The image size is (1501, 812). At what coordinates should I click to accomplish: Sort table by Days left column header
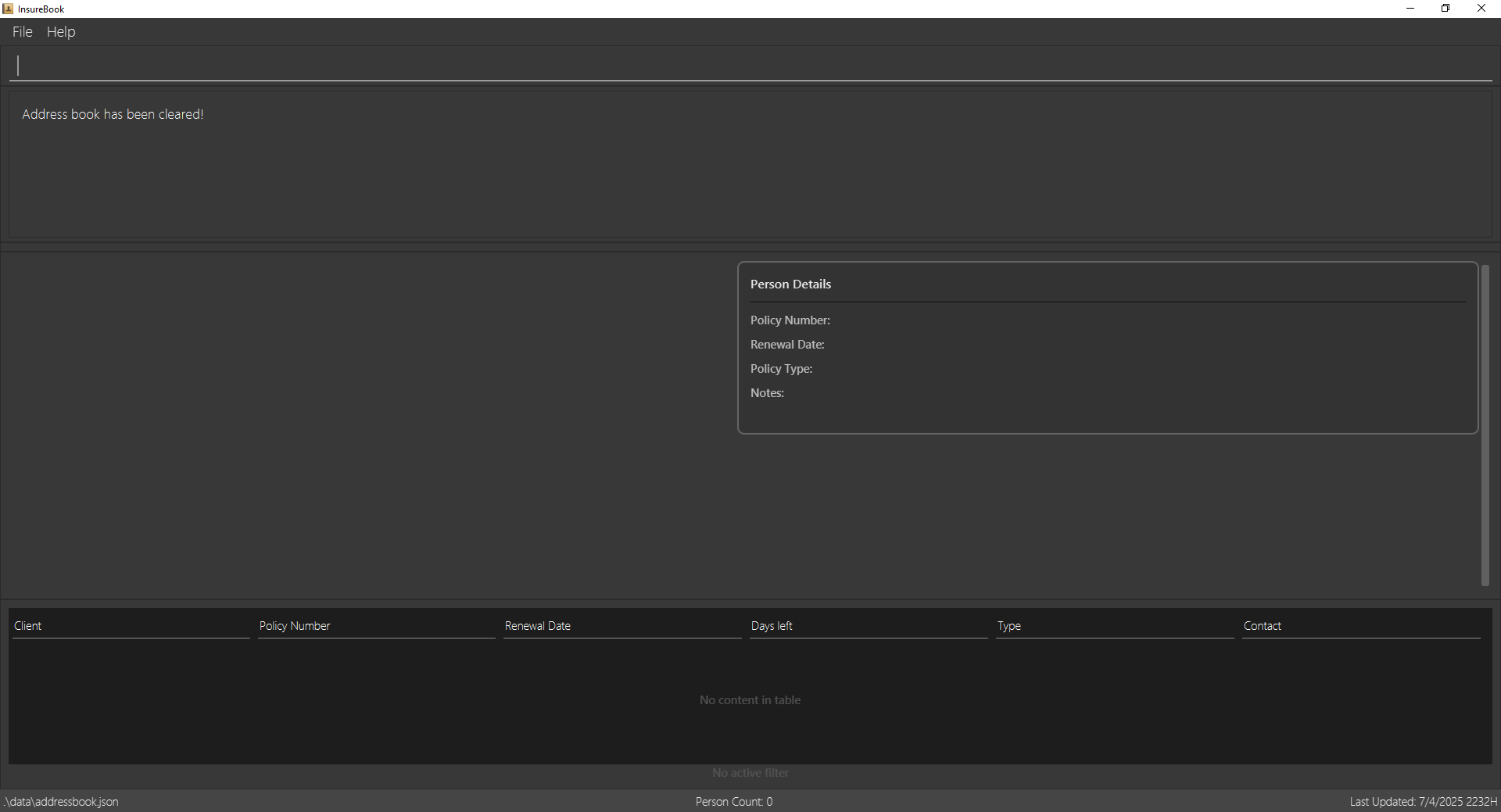(x=869, y=626)
